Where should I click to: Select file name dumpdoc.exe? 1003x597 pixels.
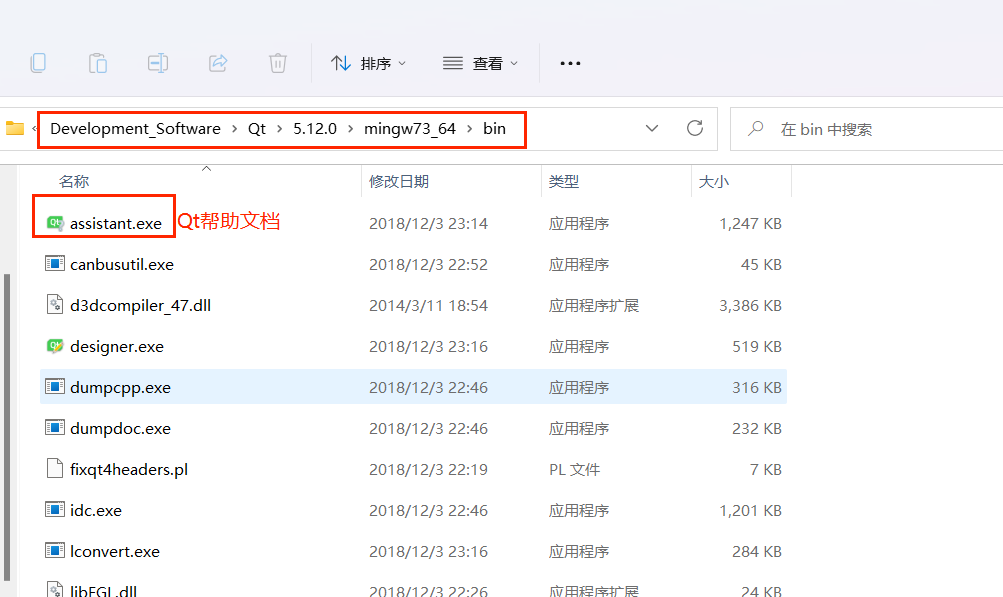pos(120,428)
